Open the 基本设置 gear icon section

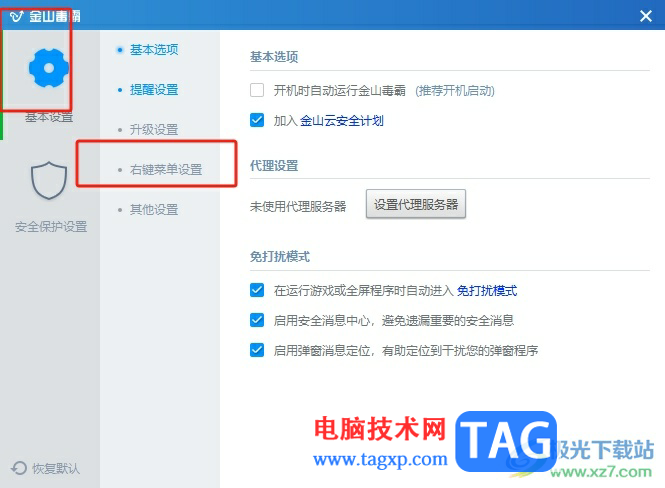click(48, 68)
